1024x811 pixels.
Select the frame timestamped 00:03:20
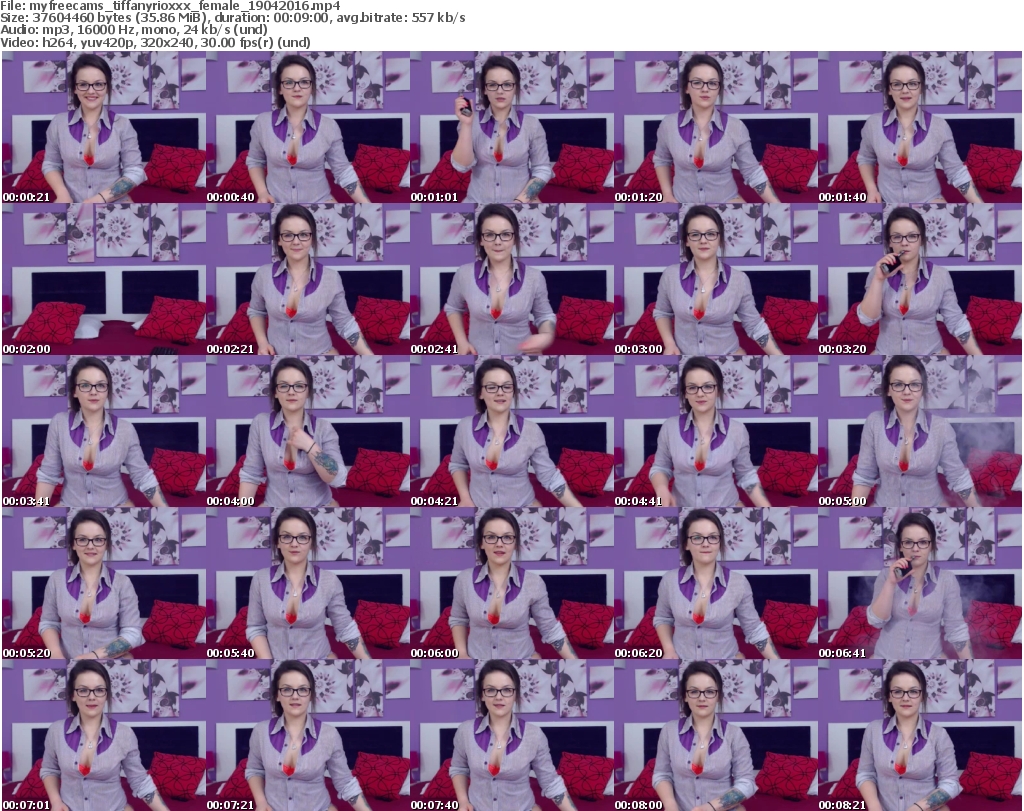(x=920, y=279)
